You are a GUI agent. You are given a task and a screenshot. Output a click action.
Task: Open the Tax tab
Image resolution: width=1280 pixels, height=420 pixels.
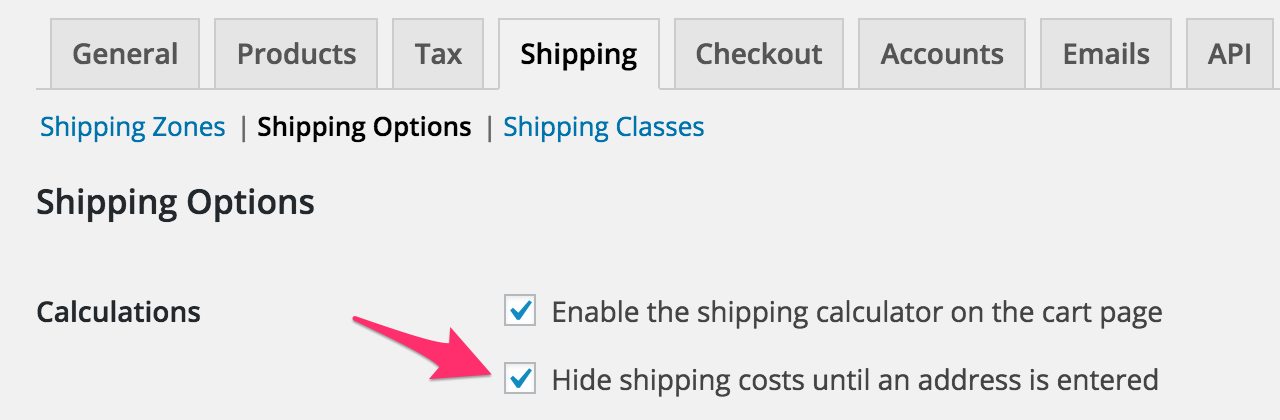click(438, 53)
